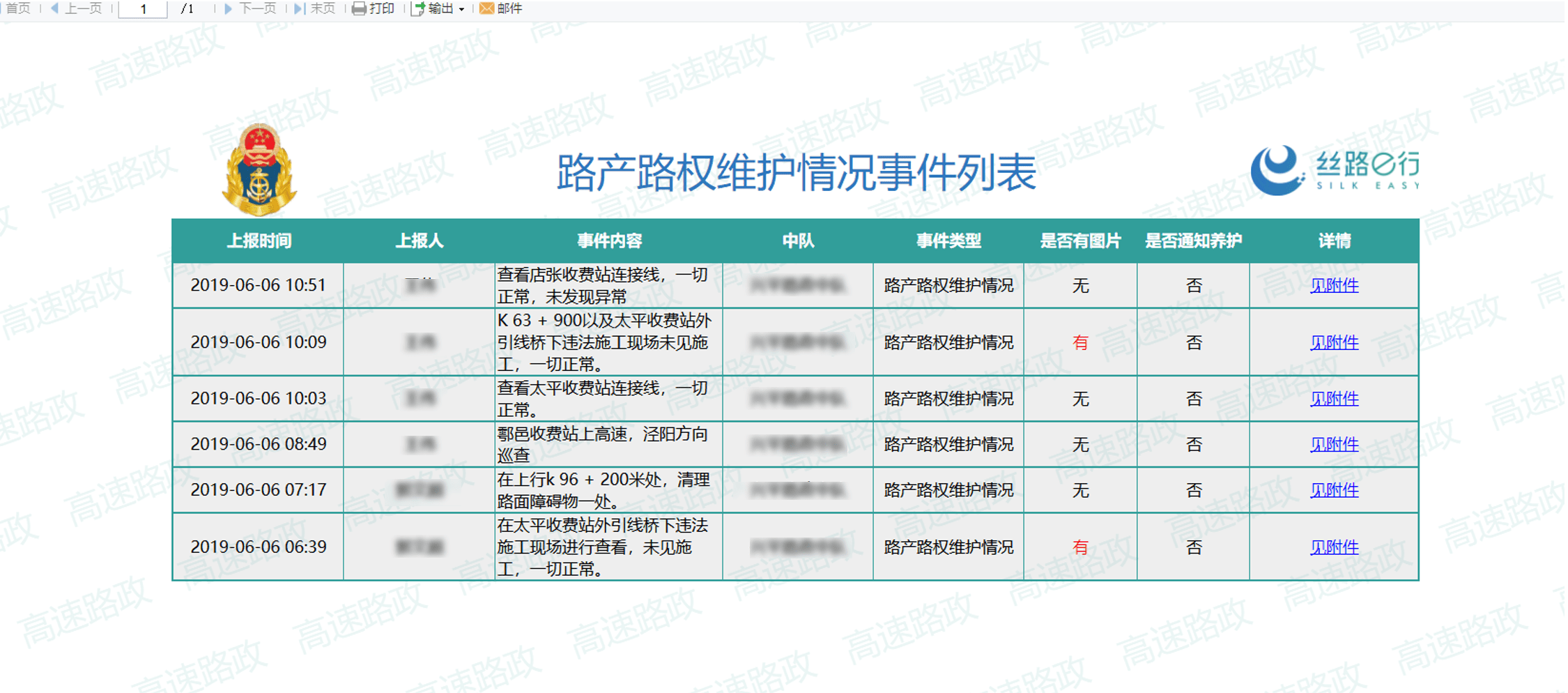Click the 丝路e行 Silk Easy logo
The width and height of the screenshot is (1568, 693).
point(1335,170)
